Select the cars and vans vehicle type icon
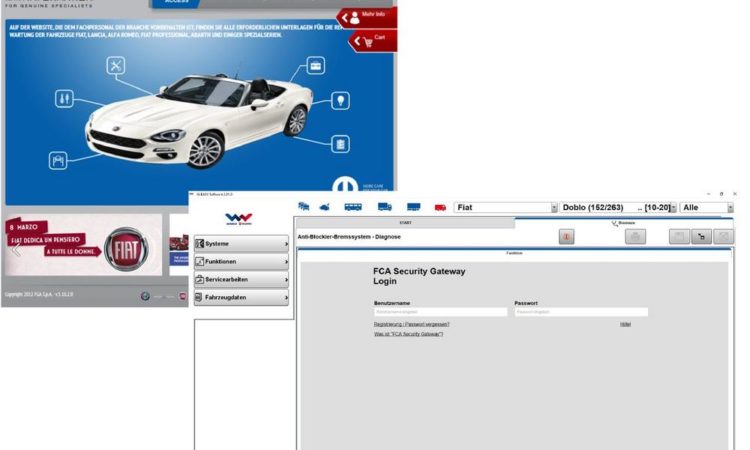The height and width of the screenshot is (450, 750). click(x=303, y=207)
